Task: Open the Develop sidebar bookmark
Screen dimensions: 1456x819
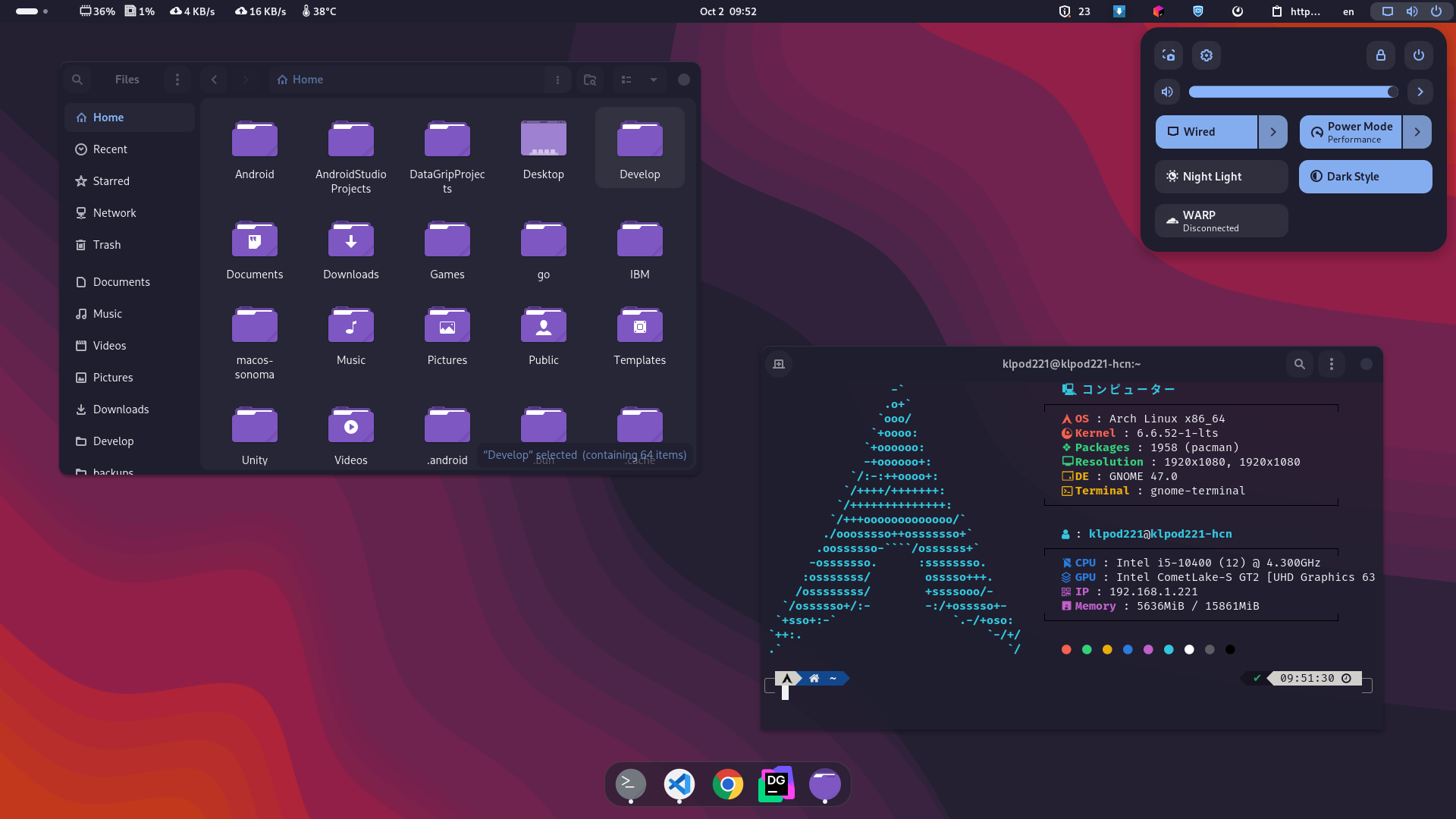Action: pos(130,441)
